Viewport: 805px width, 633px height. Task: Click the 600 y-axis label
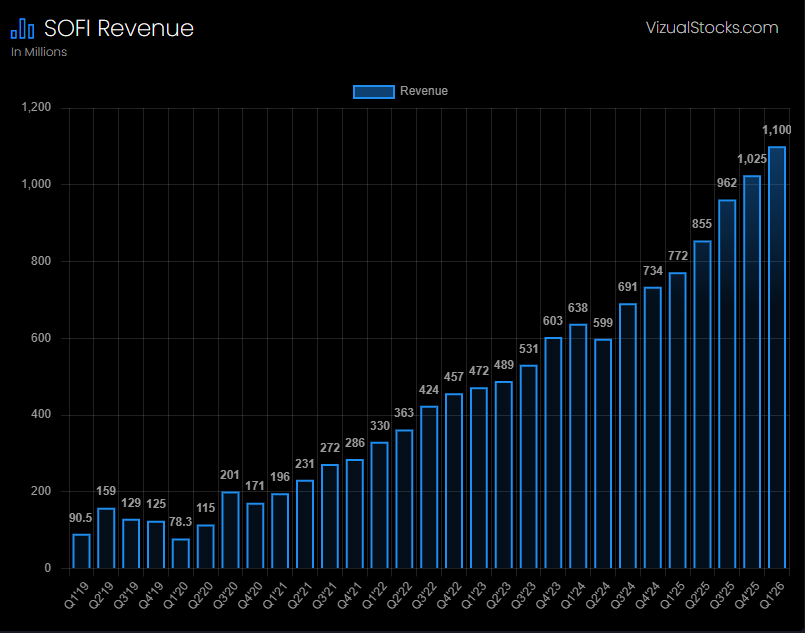click(x=41, y=338)
